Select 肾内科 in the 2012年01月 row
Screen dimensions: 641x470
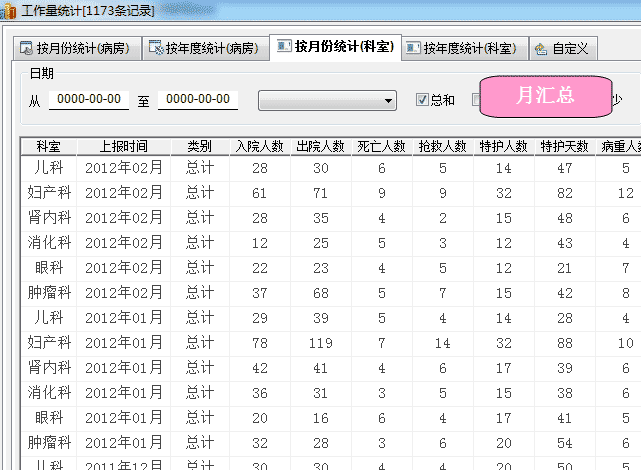(x=49, y=367)
